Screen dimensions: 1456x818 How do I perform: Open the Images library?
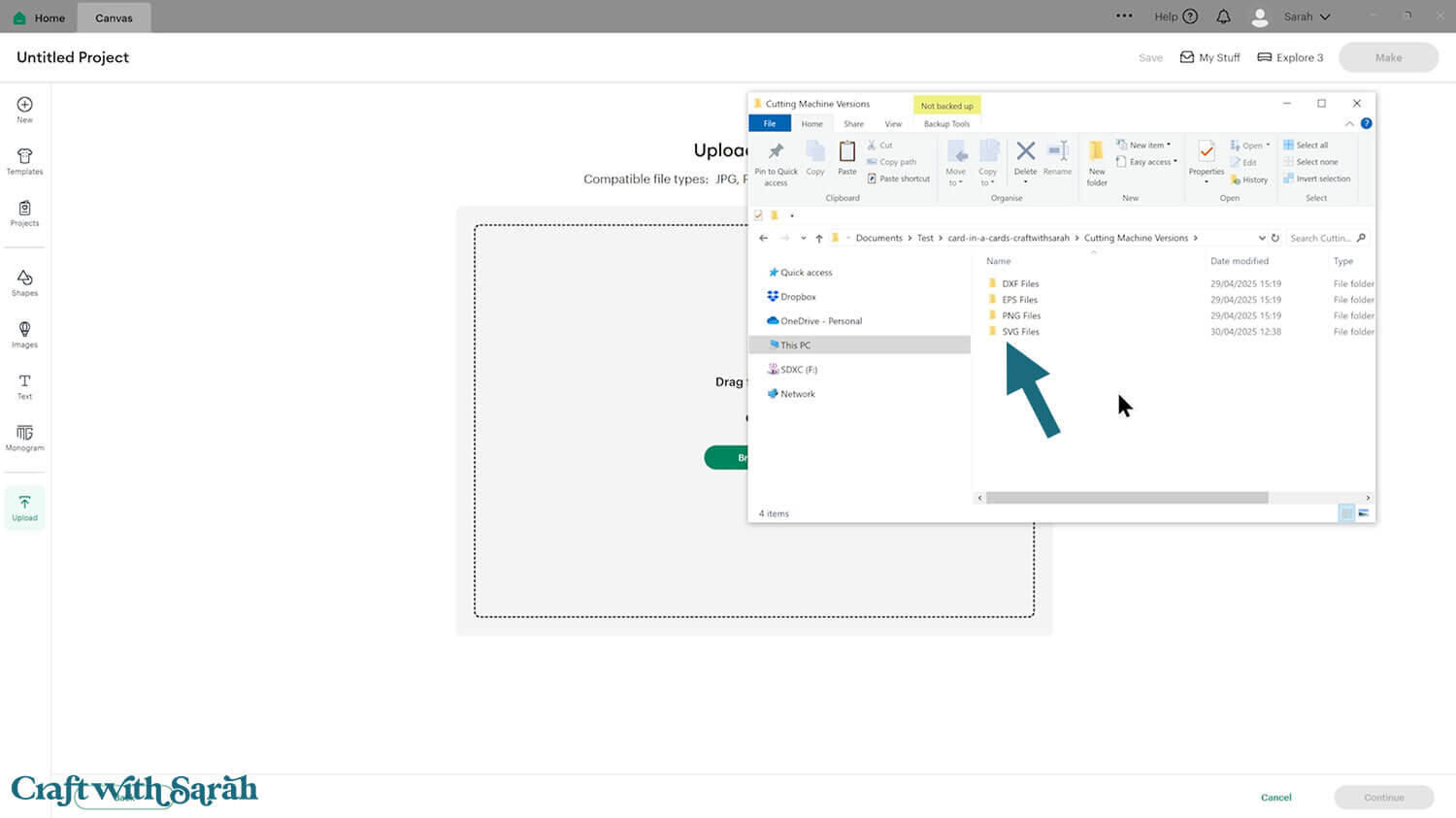24,335
